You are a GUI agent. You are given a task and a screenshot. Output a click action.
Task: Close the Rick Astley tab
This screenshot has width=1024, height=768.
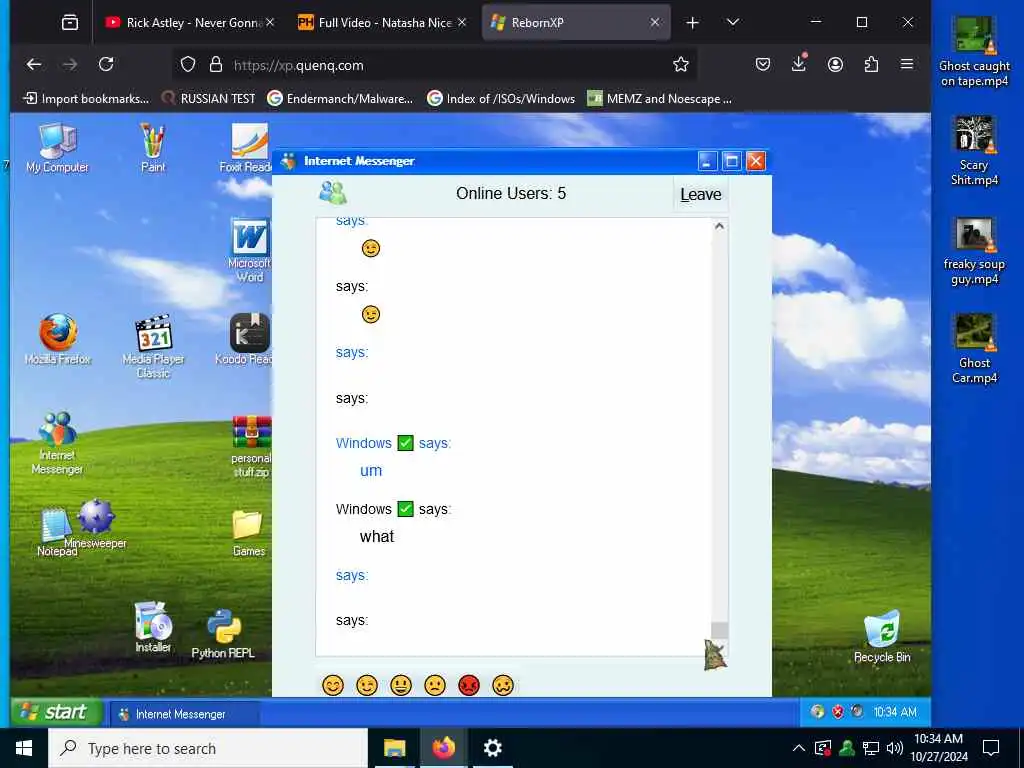[270, 22]
